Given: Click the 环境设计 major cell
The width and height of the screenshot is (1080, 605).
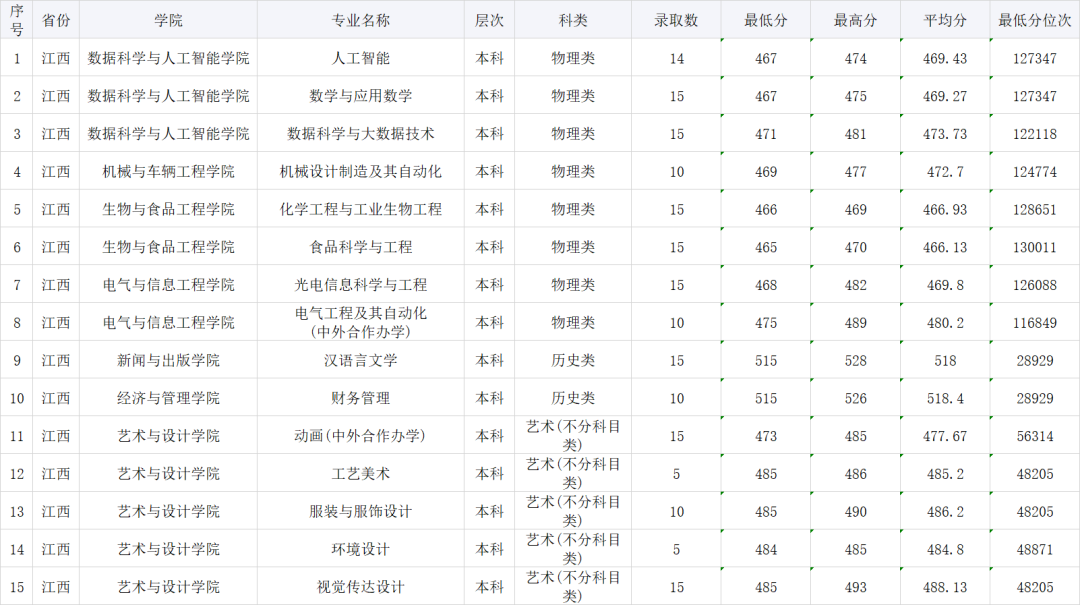Looking at the screenshot, I should pyautogui.click(x=360, y=549).
